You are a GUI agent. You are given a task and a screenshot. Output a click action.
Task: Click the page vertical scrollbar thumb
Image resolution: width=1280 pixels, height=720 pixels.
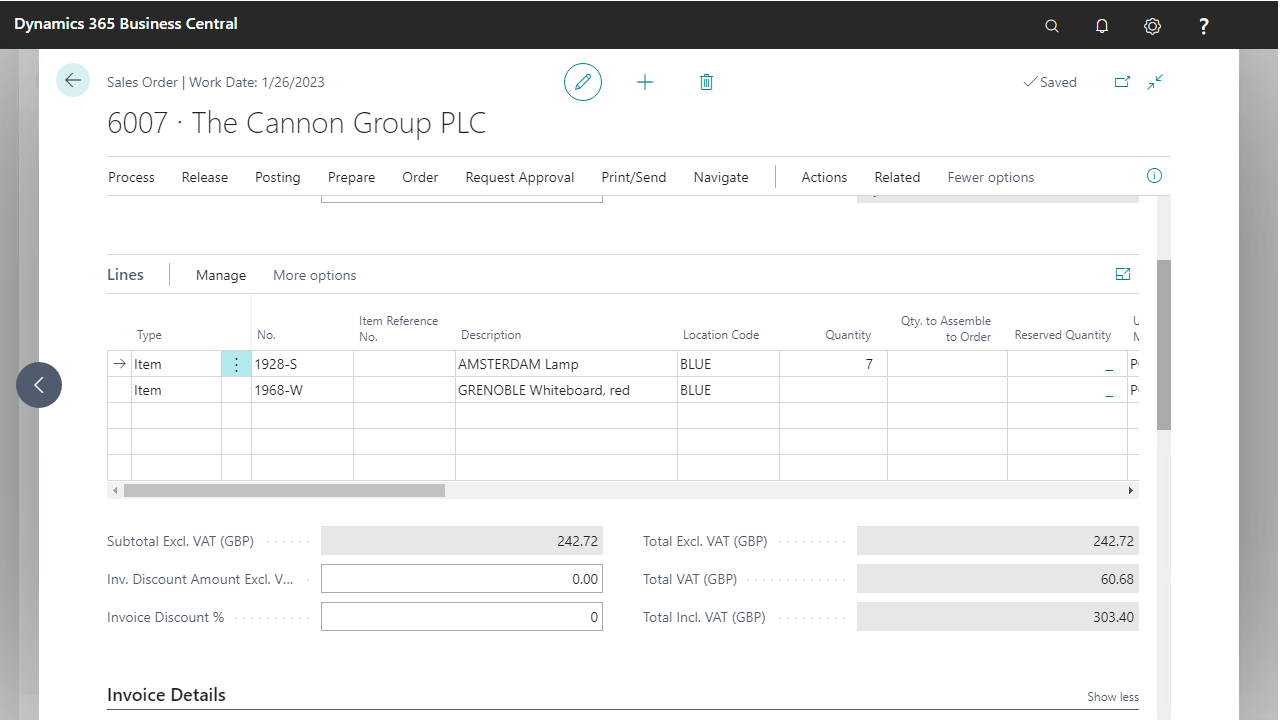coord(1163,345)
